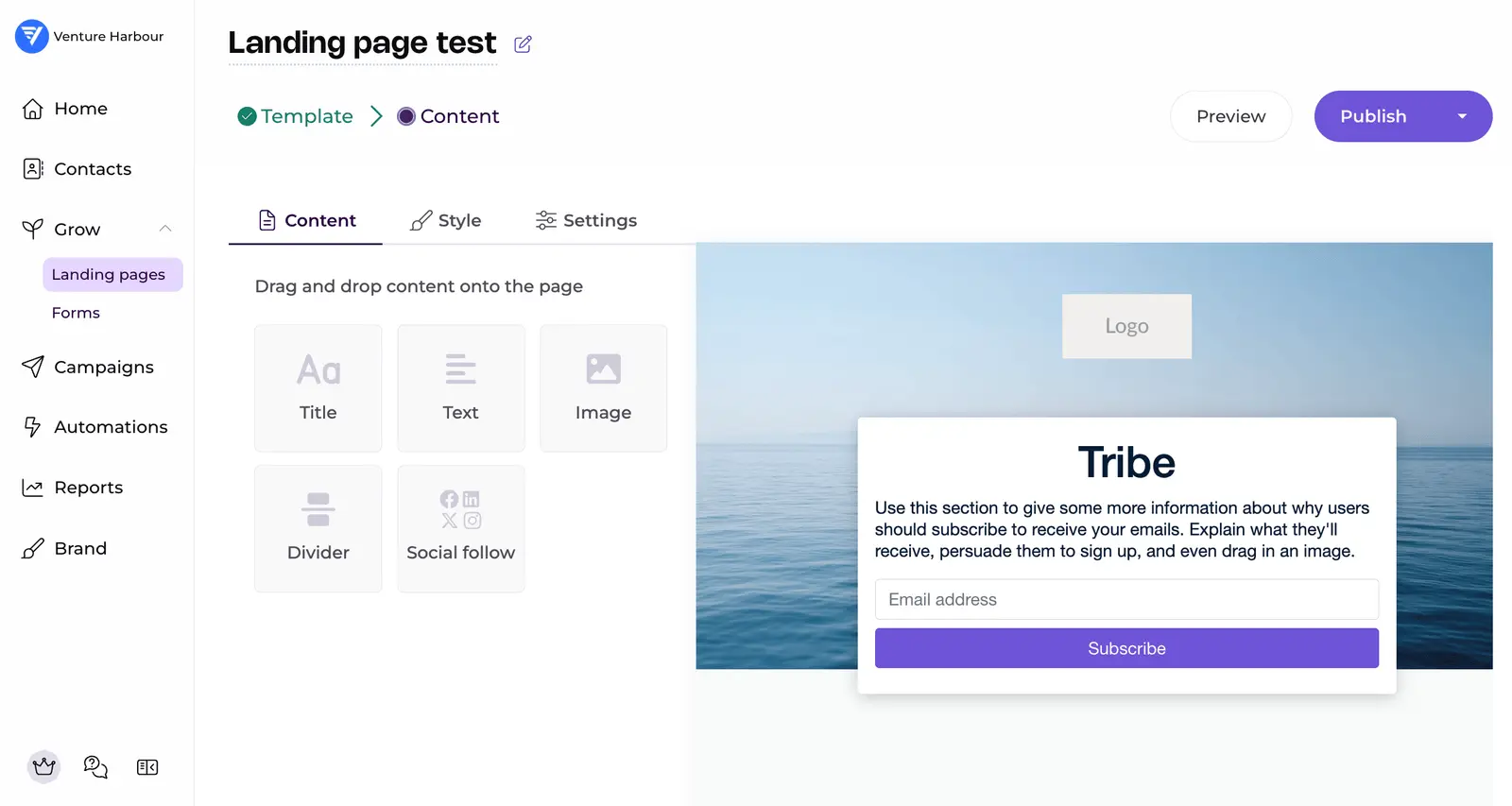Open the Publish dropdown arrow
The image size is (1512, 806).
[1462, 116]
